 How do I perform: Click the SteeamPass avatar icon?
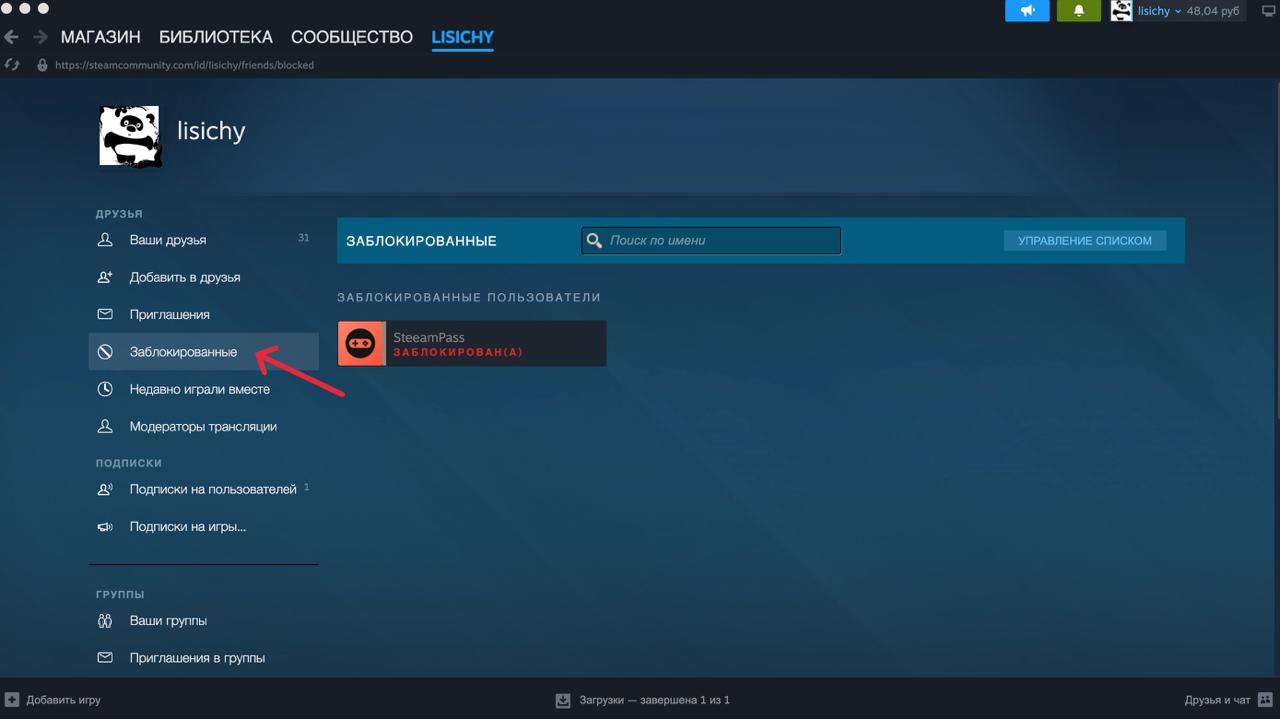point(361,344)
